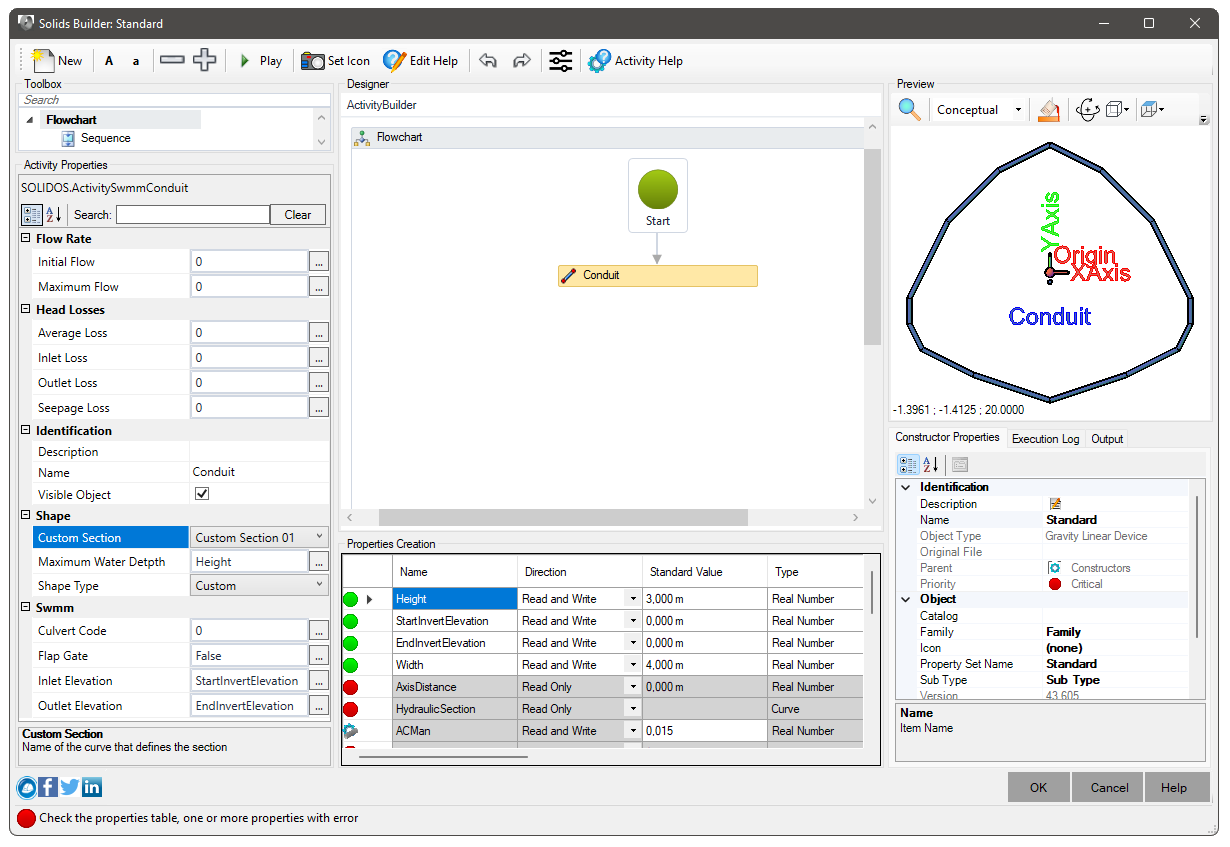1230x847 pixels.
Task: Run the activity with Play
Action: point(261,61)
